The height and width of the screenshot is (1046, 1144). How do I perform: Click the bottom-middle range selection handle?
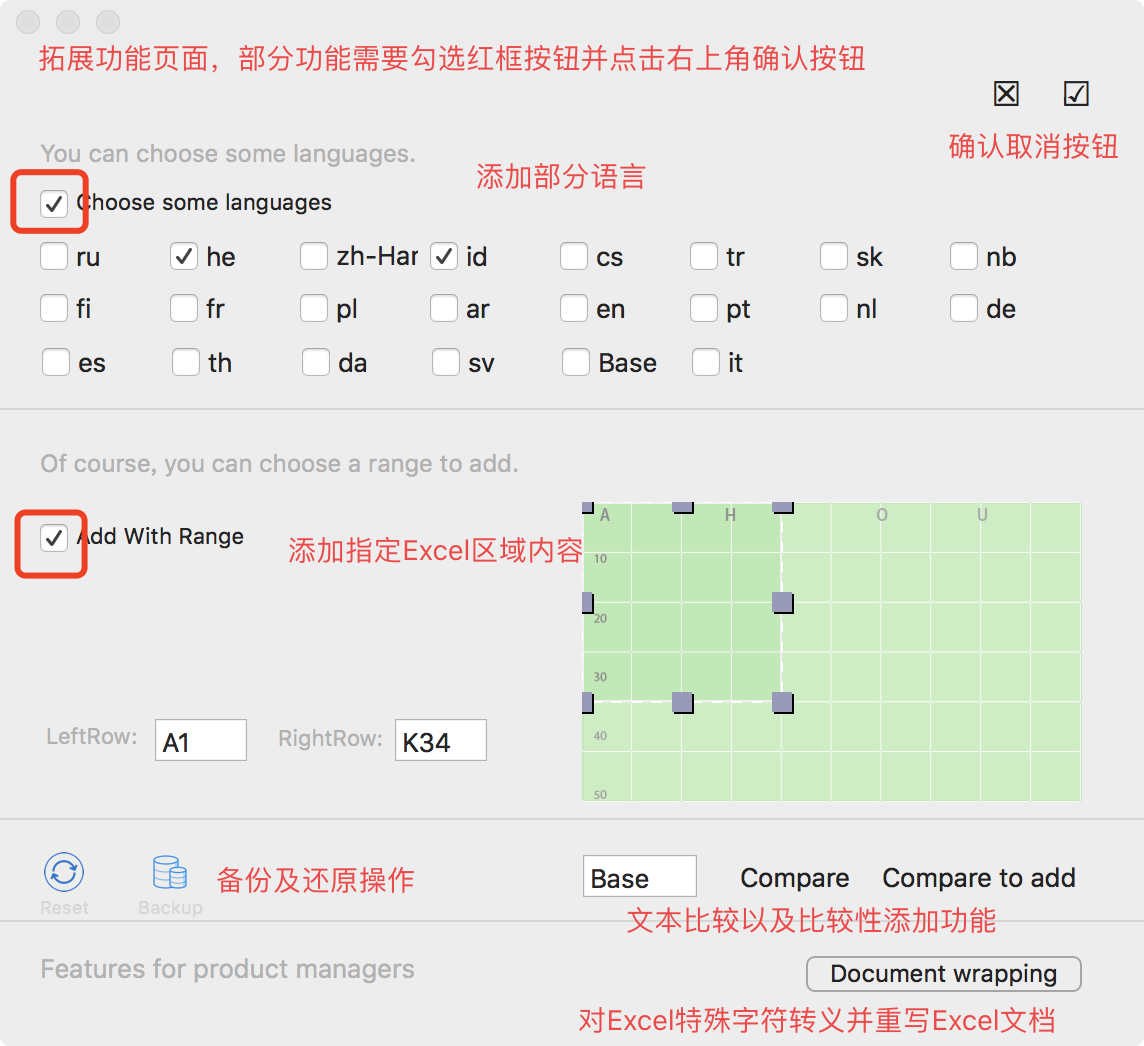[x=683, y=703]
